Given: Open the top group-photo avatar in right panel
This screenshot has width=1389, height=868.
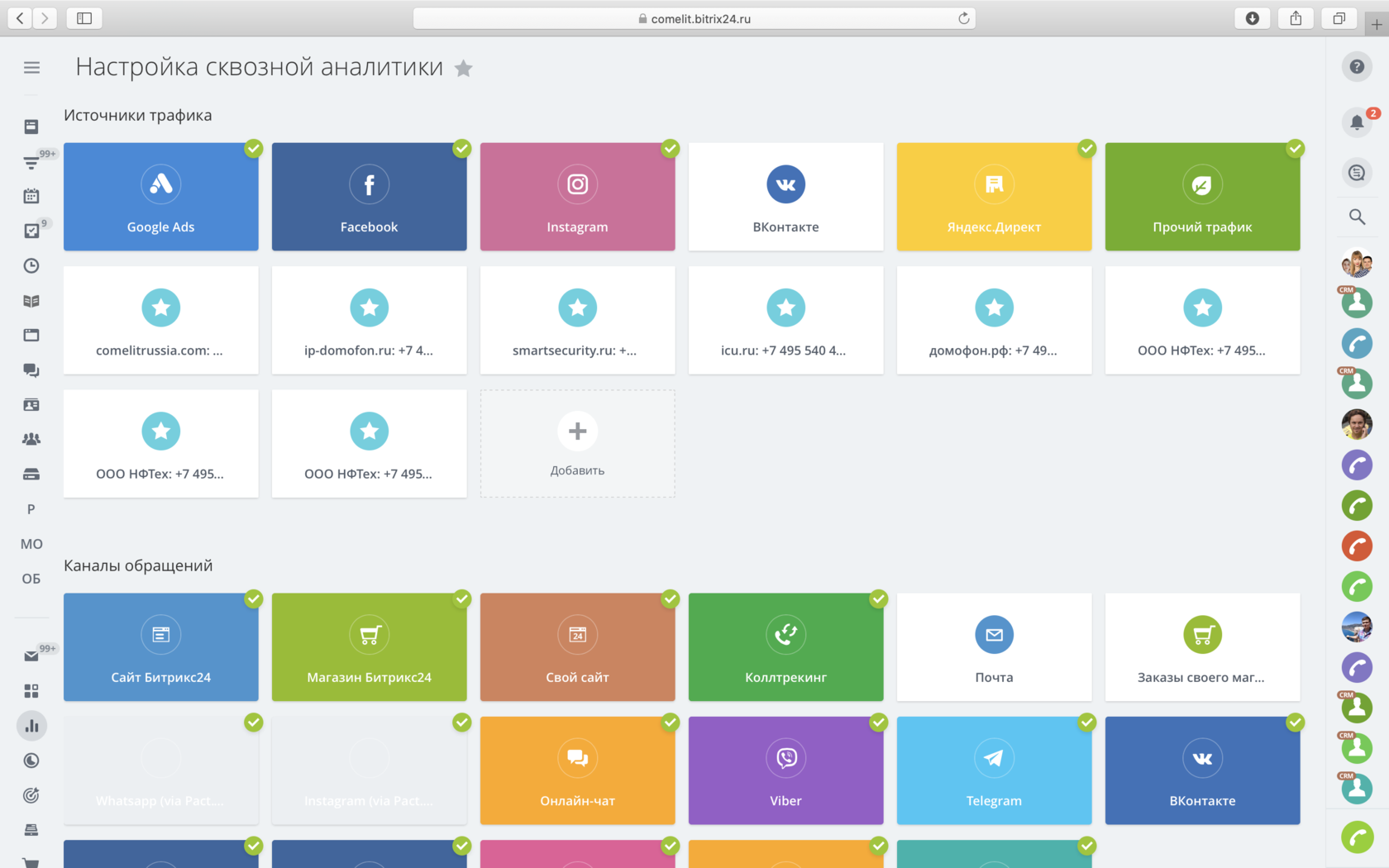Looking at the screenshot, I should point(1357,264).
